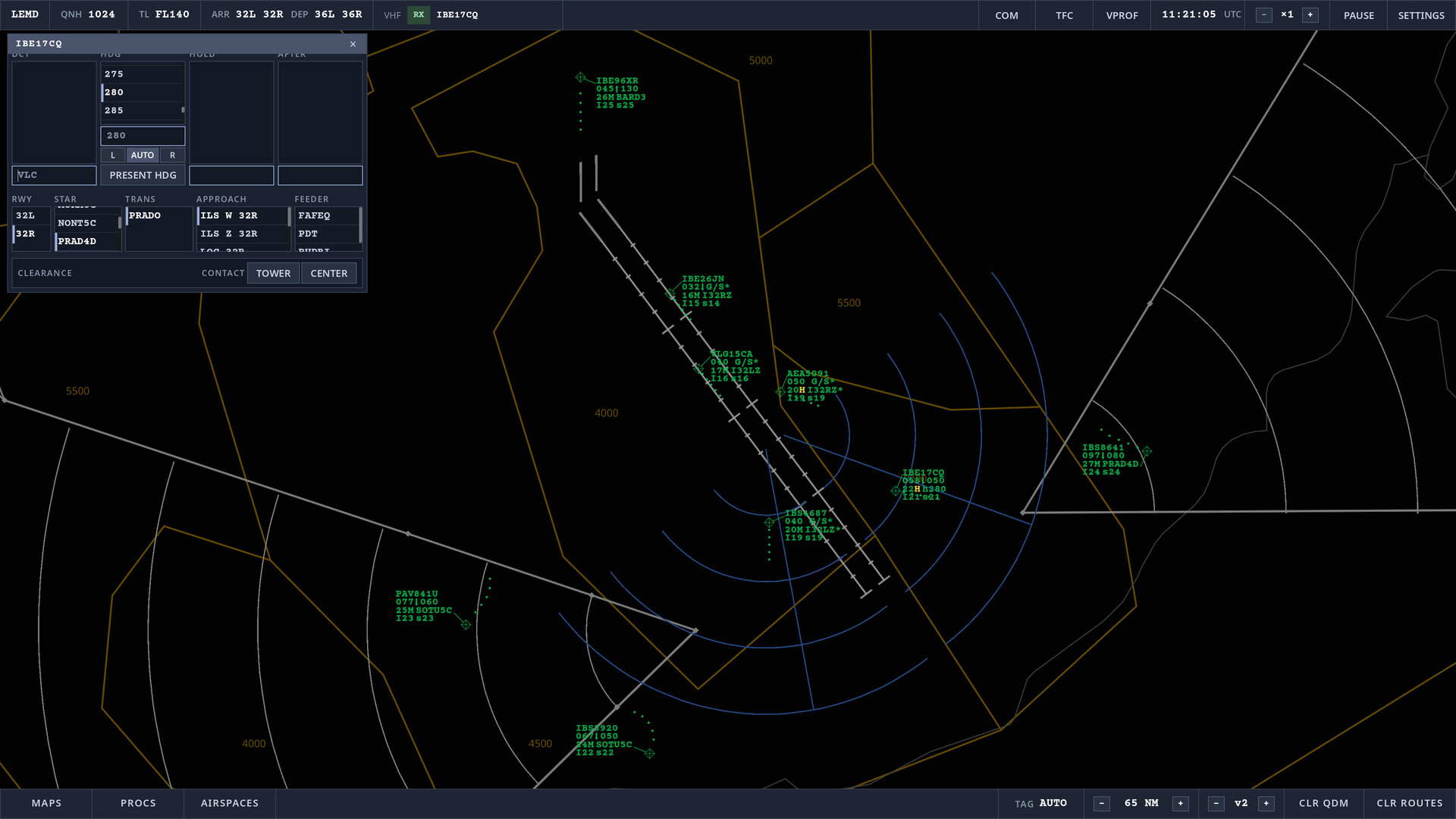
Task: Close the IBE17CQ command panel
Action: (x=353, y=44)
